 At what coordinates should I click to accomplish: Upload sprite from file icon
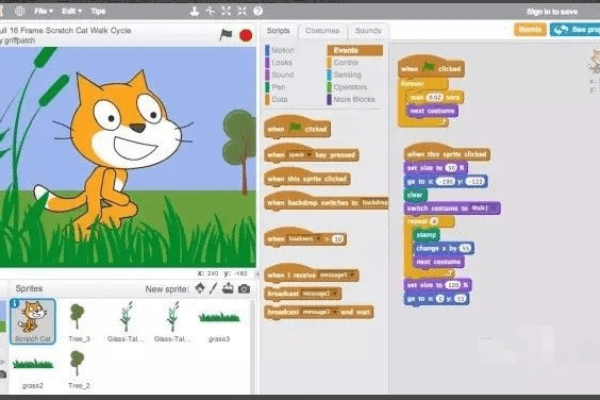[228, 288]
